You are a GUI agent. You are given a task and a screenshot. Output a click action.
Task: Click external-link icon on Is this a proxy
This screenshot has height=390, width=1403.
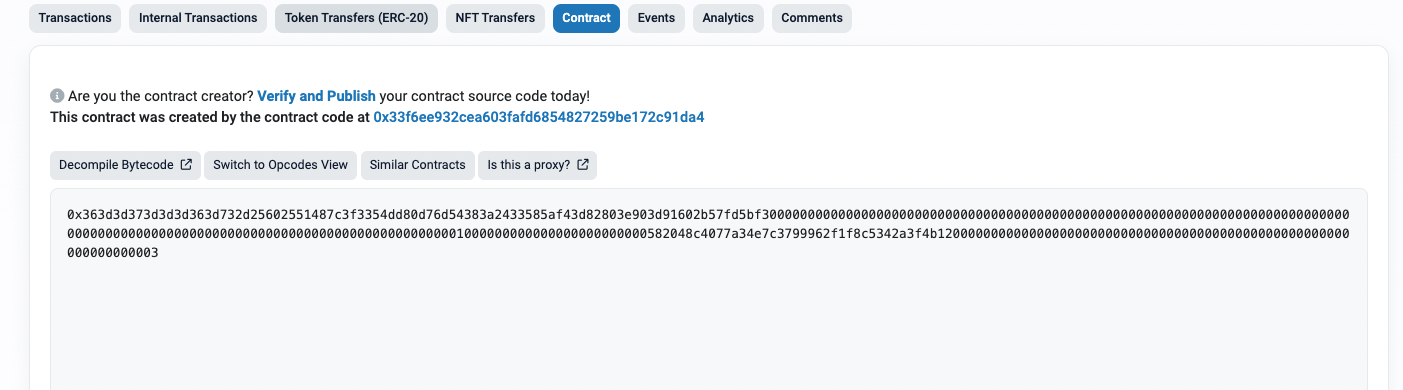pyautogui.click(x=583, y=165)
